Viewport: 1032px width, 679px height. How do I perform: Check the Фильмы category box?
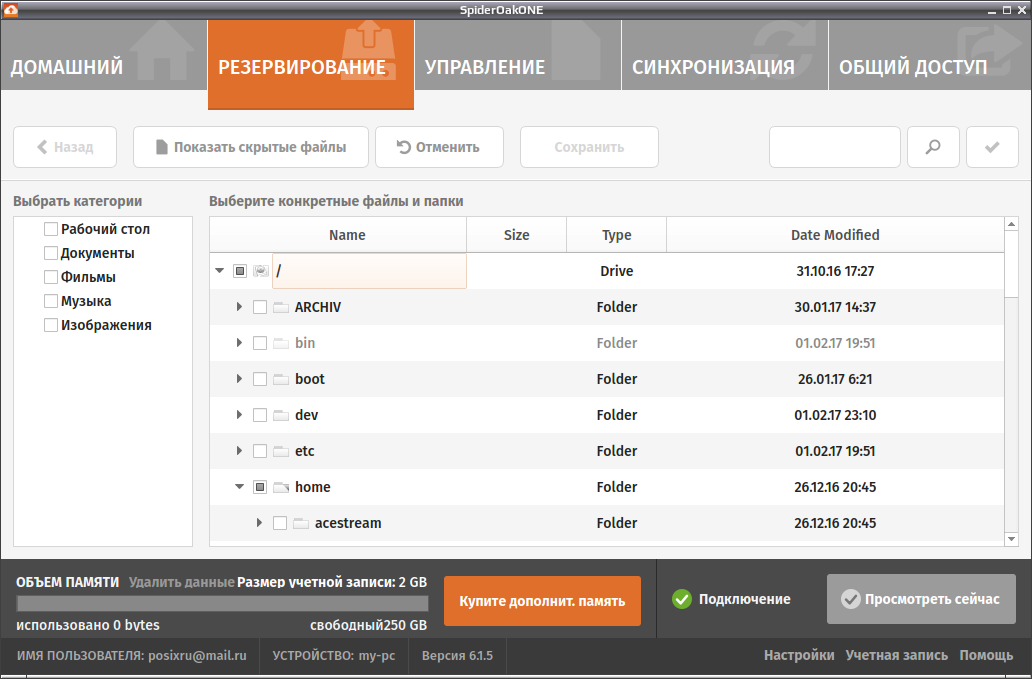[51, 277]
